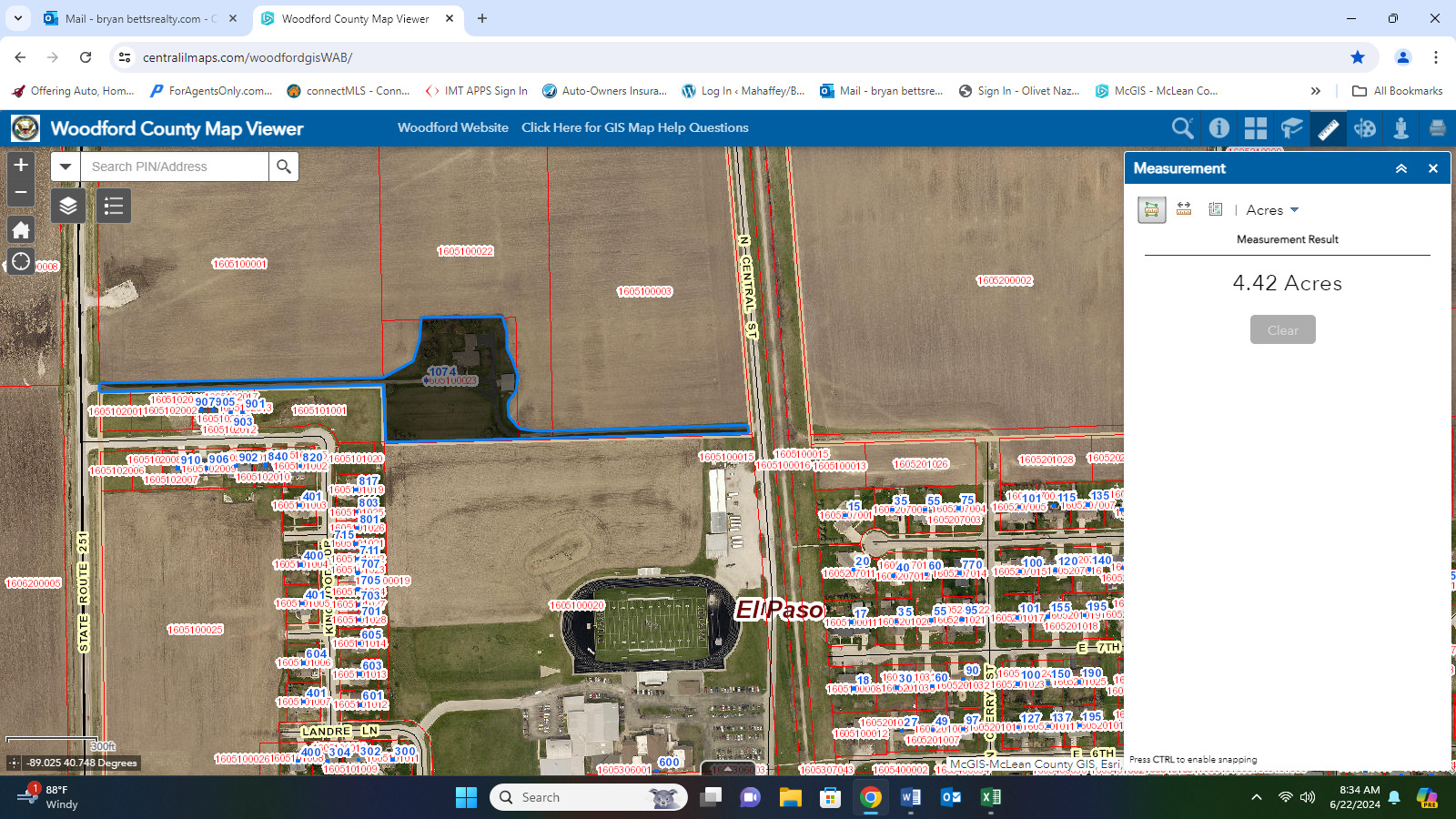Open the IMT APPS Sign In bookmark

tap(477, 91)
